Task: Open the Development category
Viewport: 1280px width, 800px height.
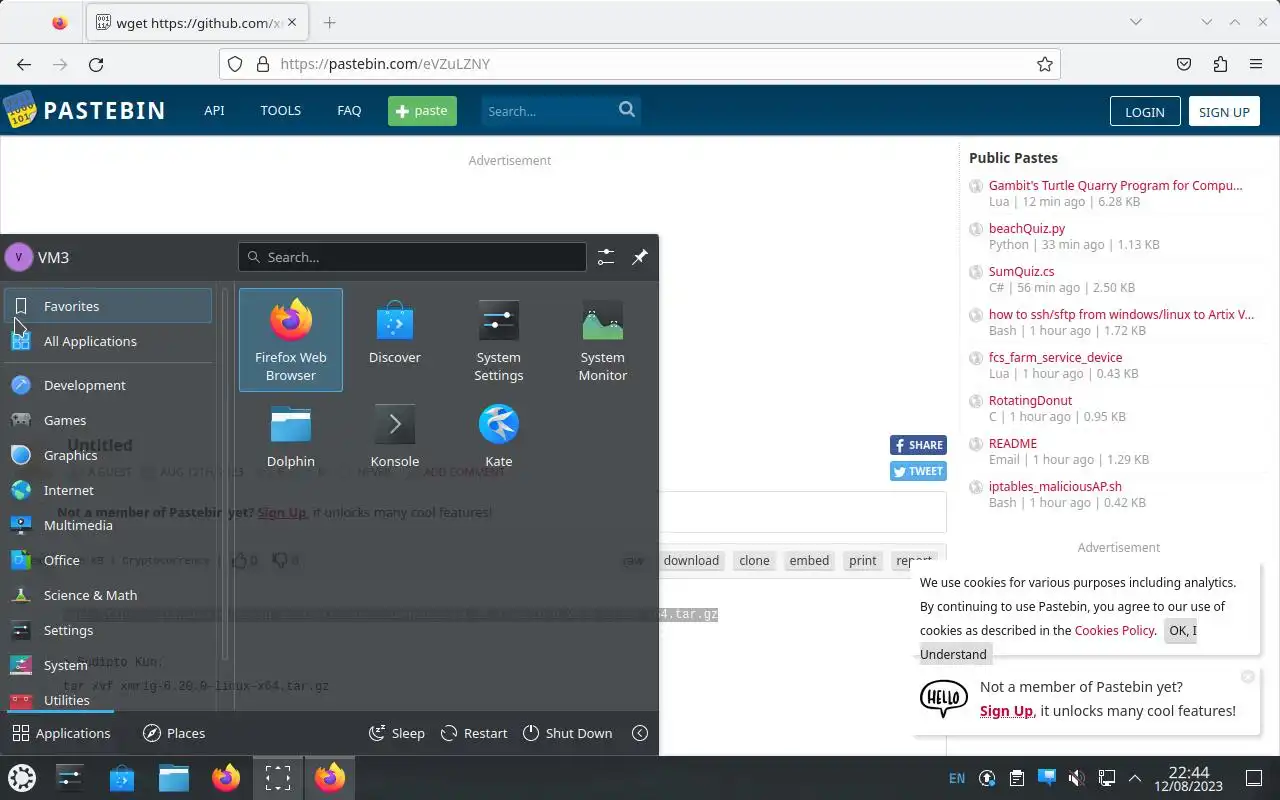Action: (x=108, y=385)
